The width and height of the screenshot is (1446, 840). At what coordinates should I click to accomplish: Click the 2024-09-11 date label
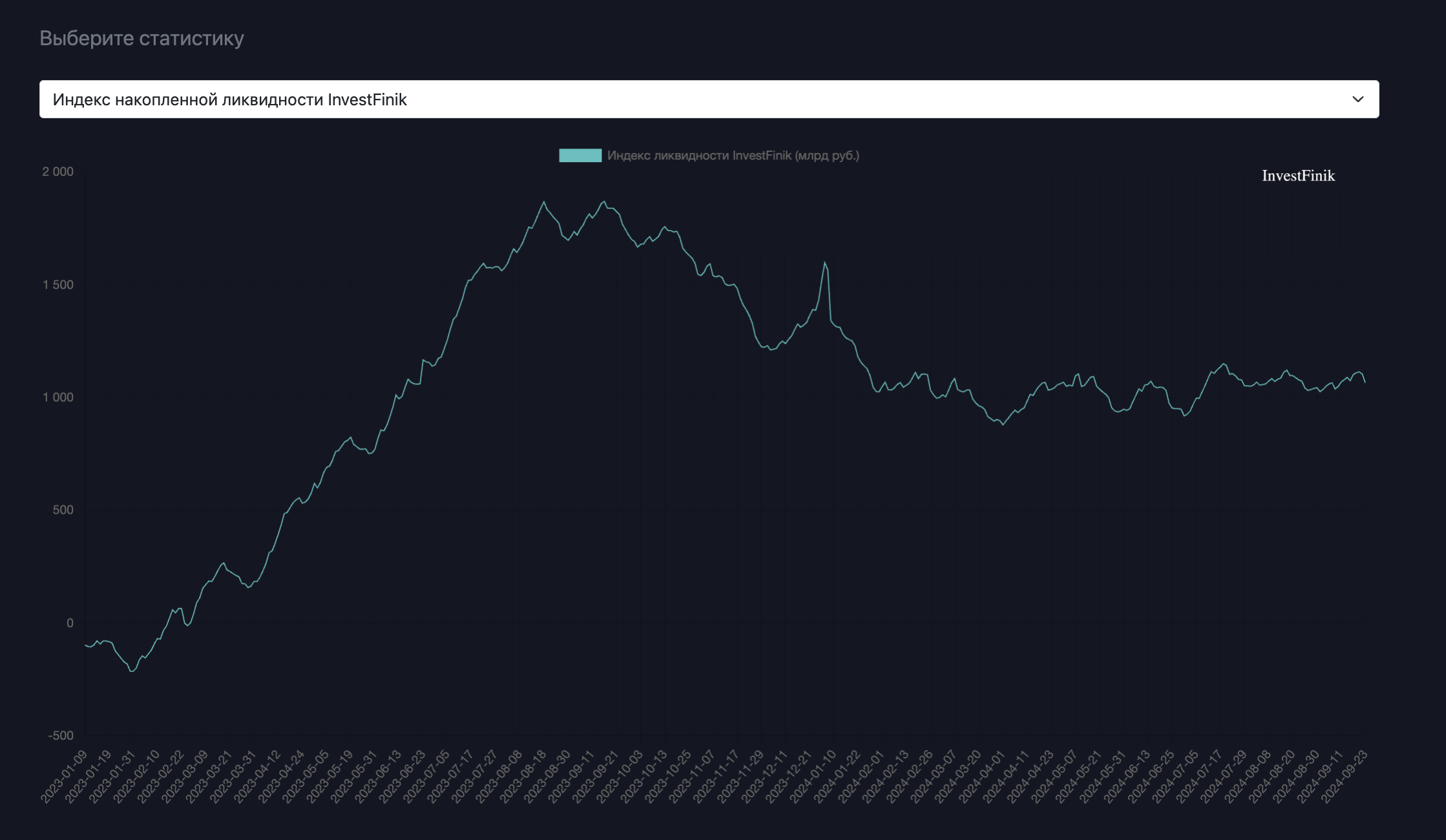pyautogui.click(x=1319, y=777)
